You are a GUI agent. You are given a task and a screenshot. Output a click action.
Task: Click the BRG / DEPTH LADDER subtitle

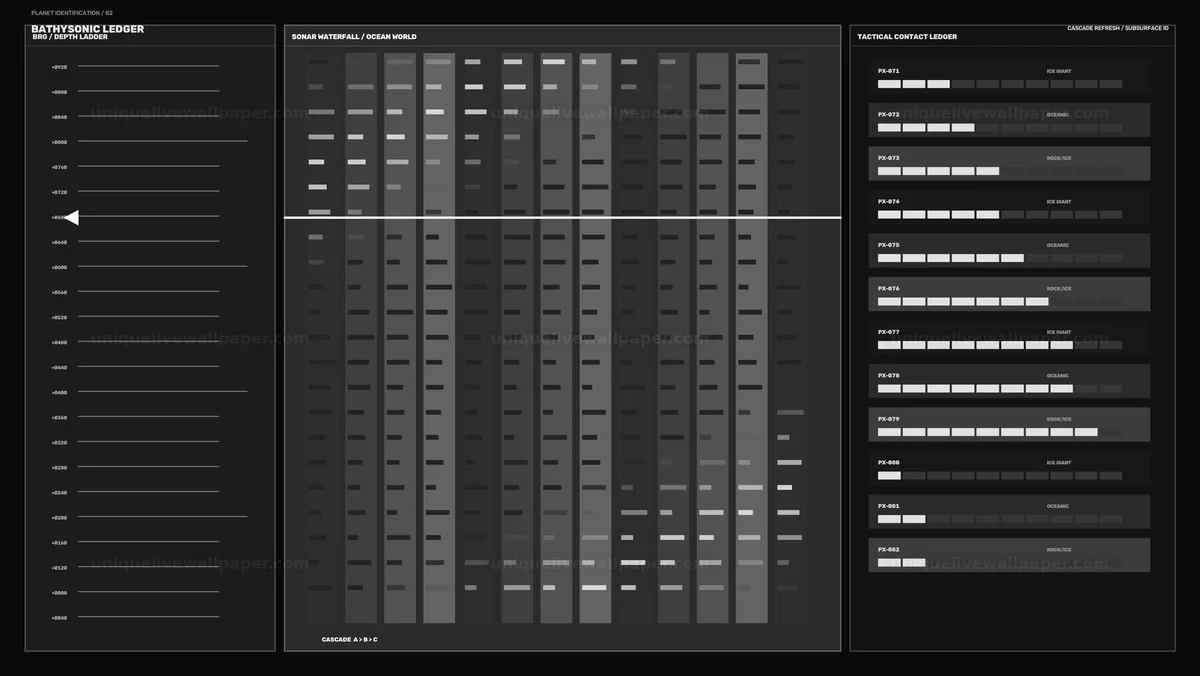[x=70, y=37]
